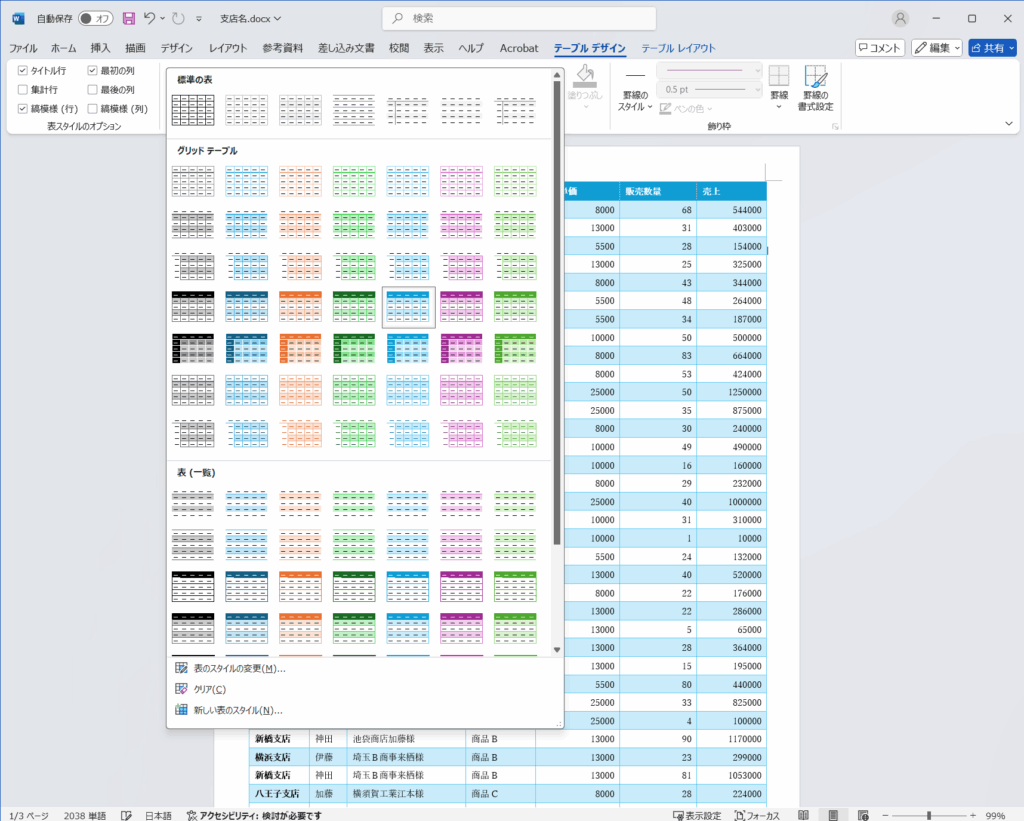
Task: Check the Last Column (最後の列) checkbox
Action: [93, 90]
